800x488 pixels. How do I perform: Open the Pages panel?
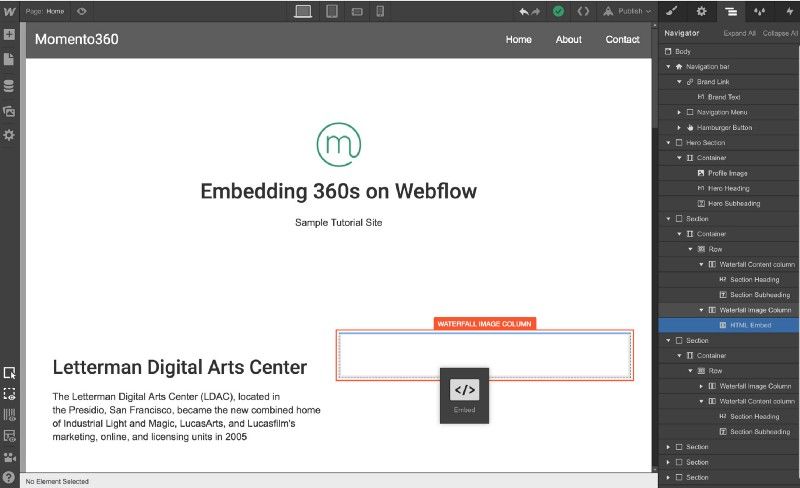[9, 59]
